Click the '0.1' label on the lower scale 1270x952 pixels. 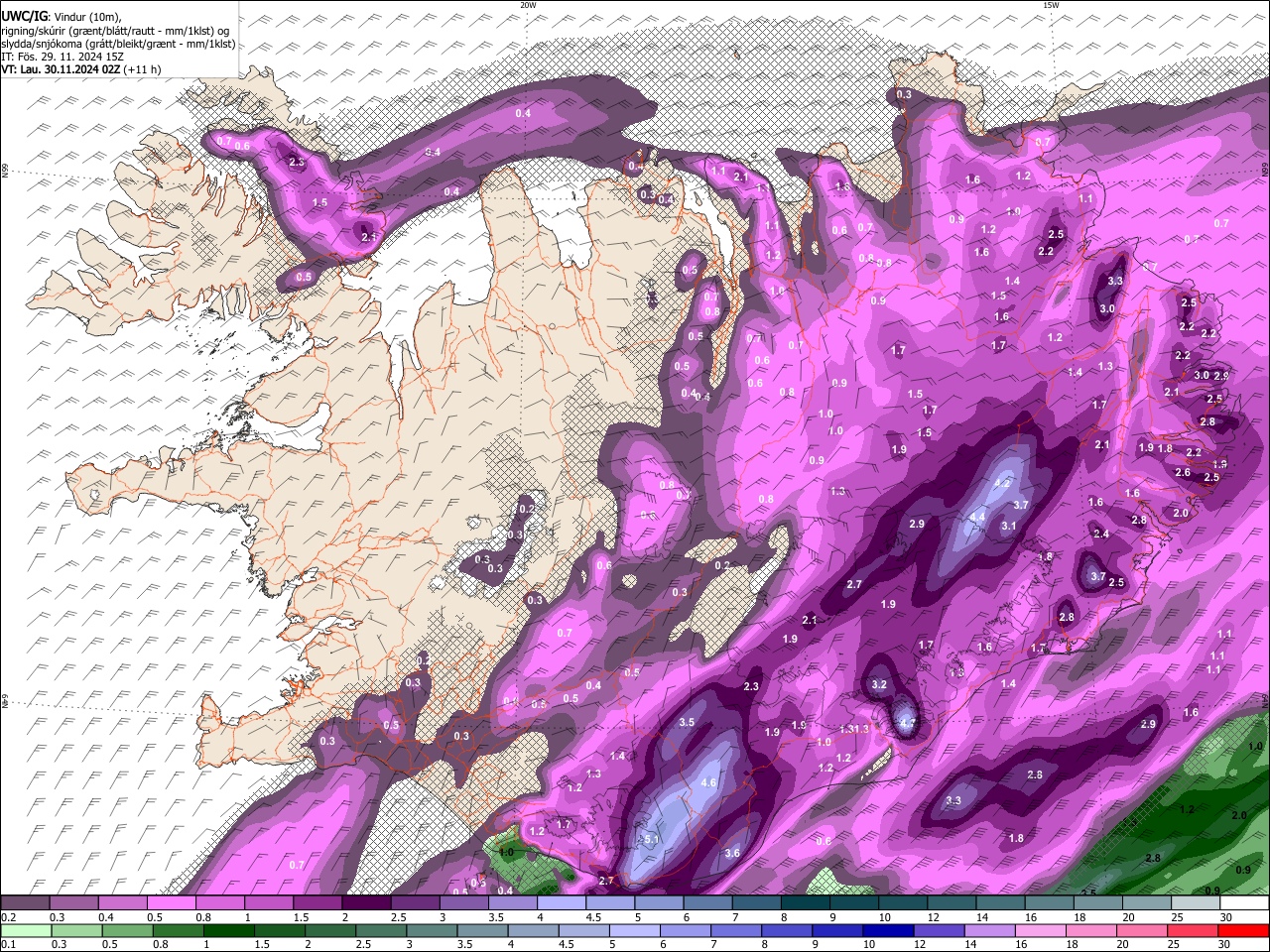(x=9, y=945)
